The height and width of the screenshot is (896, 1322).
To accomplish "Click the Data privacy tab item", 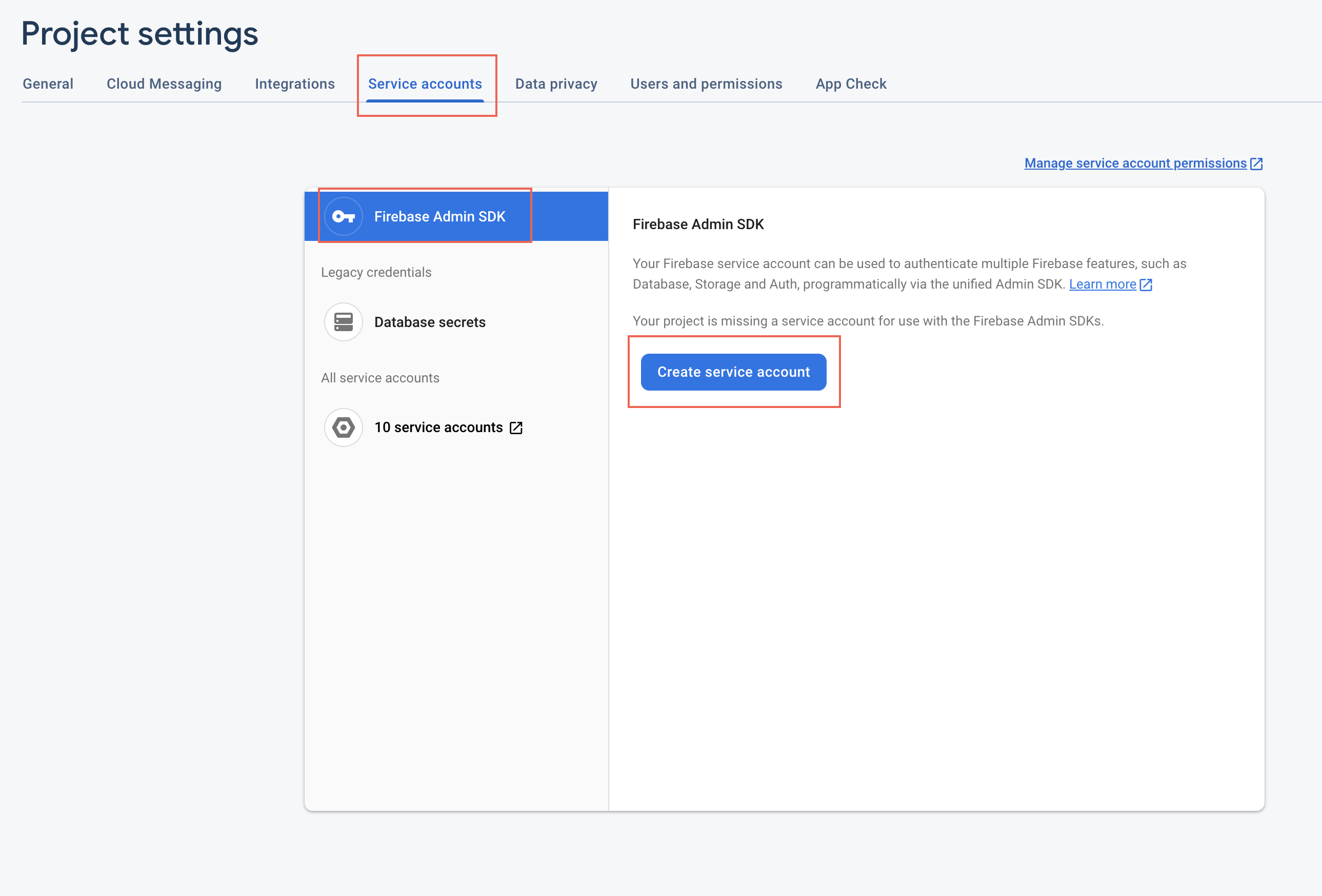I will (x=556, y=83).
